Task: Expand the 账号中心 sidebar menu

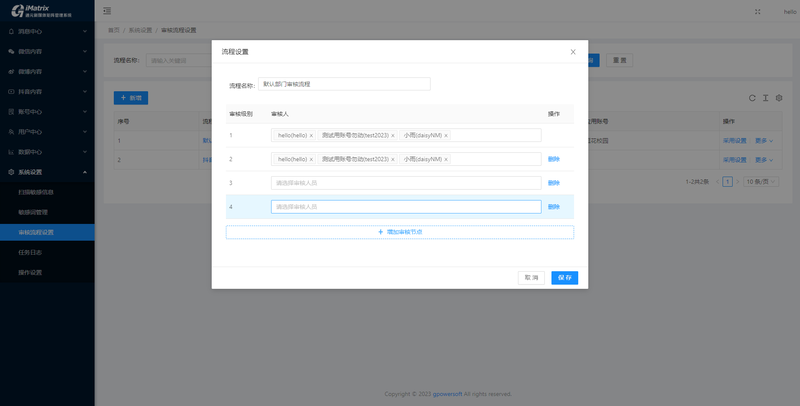Action: pyautogui.click(x=47, y=112)
